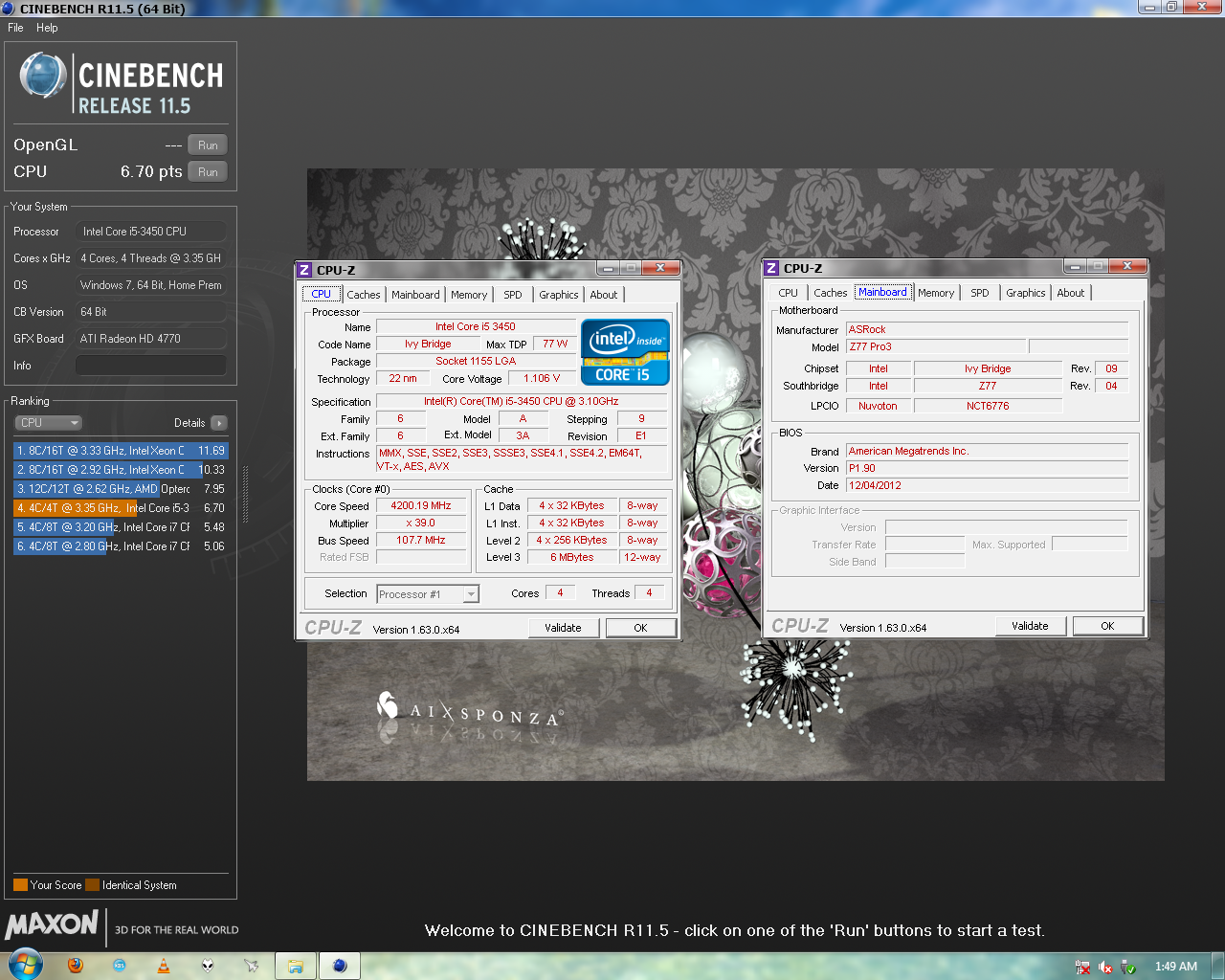Click the Cinebench taskbar button
Viewport: 1225px width, 980px height.
[340, 966]
